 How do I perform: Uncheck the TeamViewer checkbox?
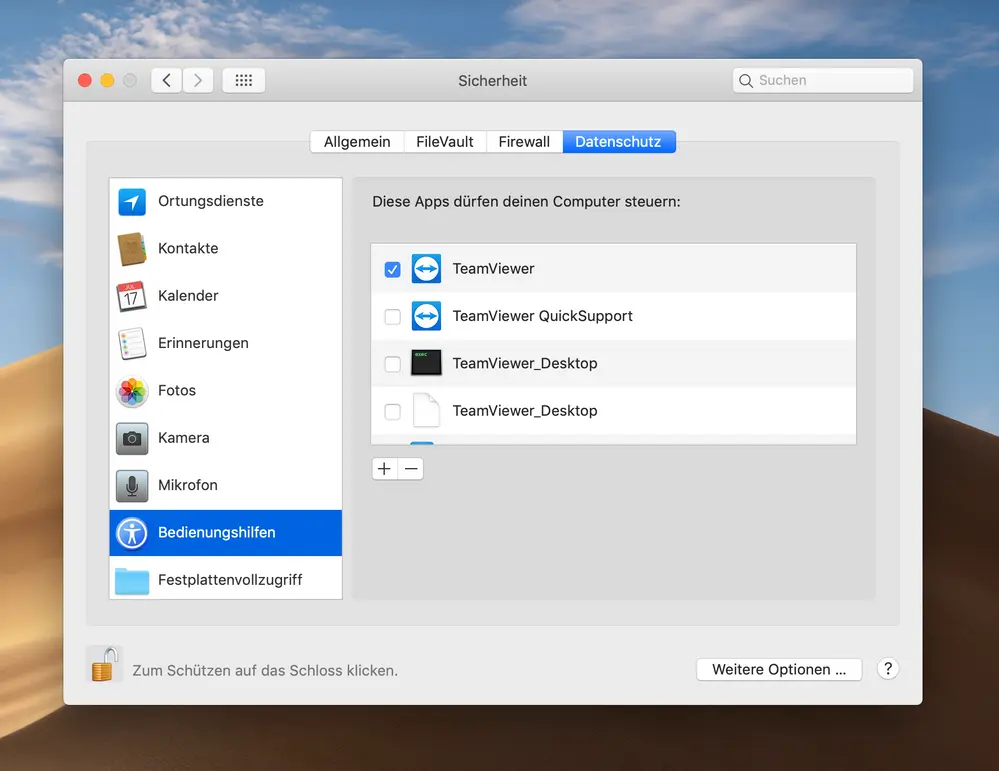392,270
